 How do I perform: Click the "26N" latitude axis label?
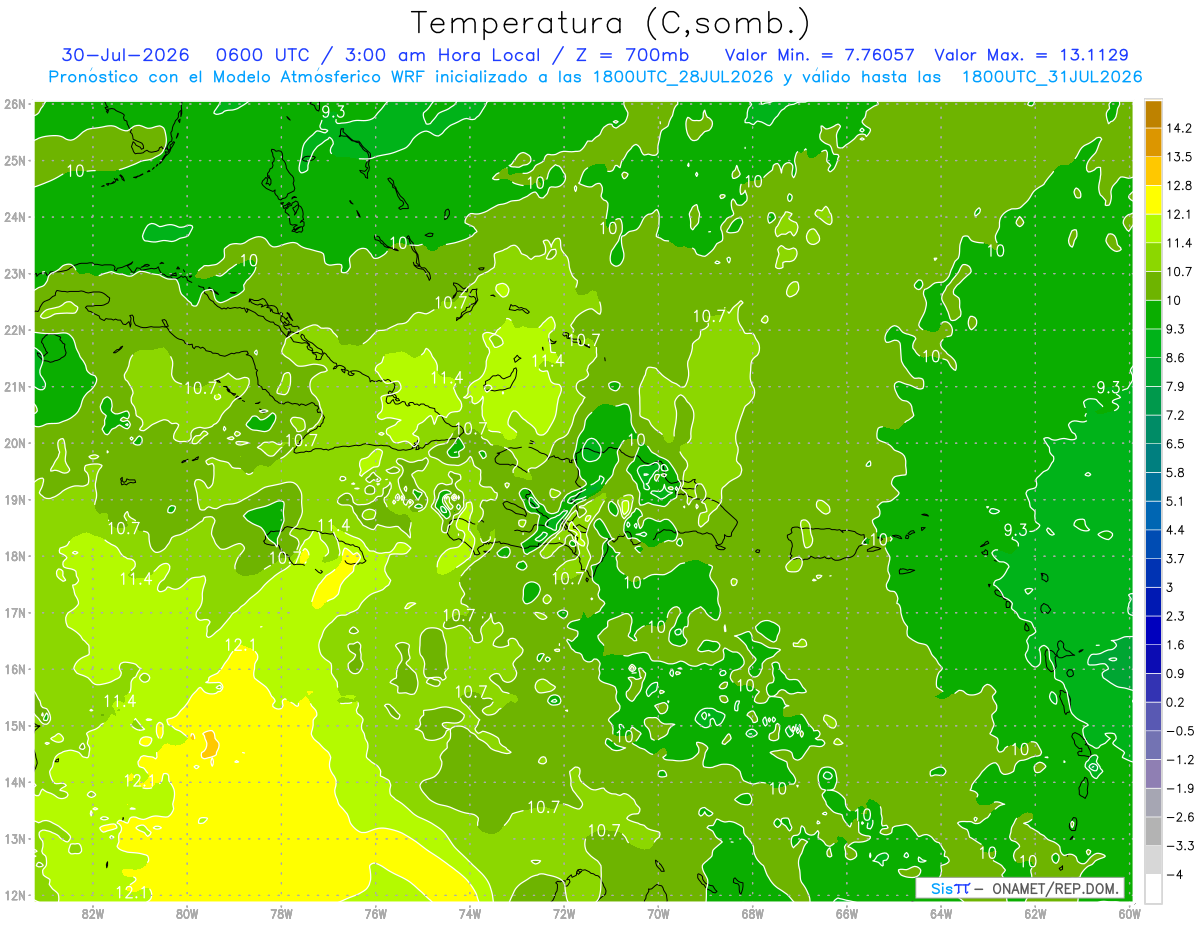(x=15, y=104)
